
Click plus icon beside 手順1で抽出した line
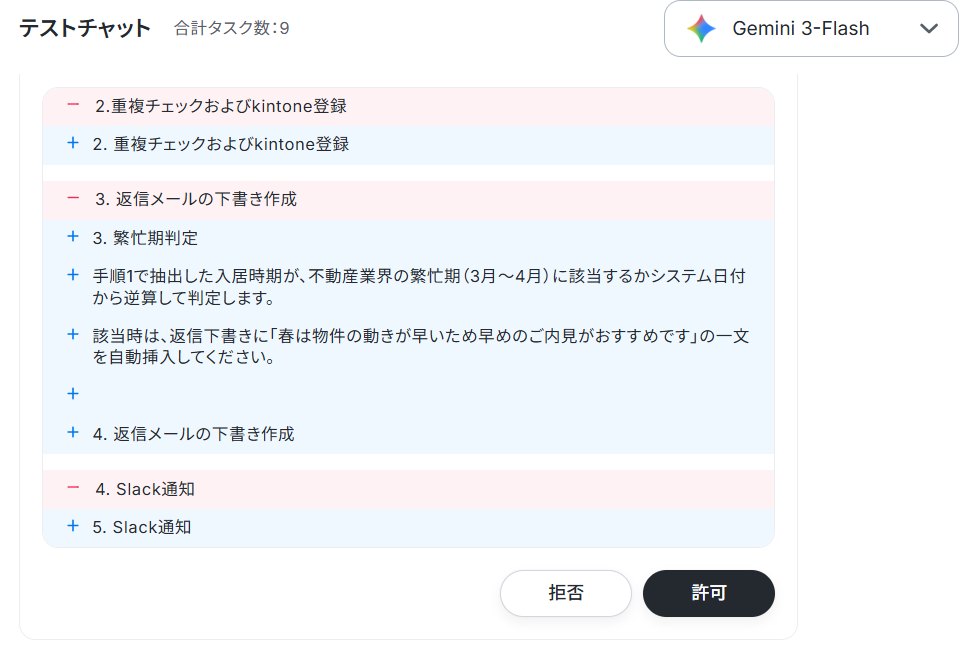(x=73, y=275)
